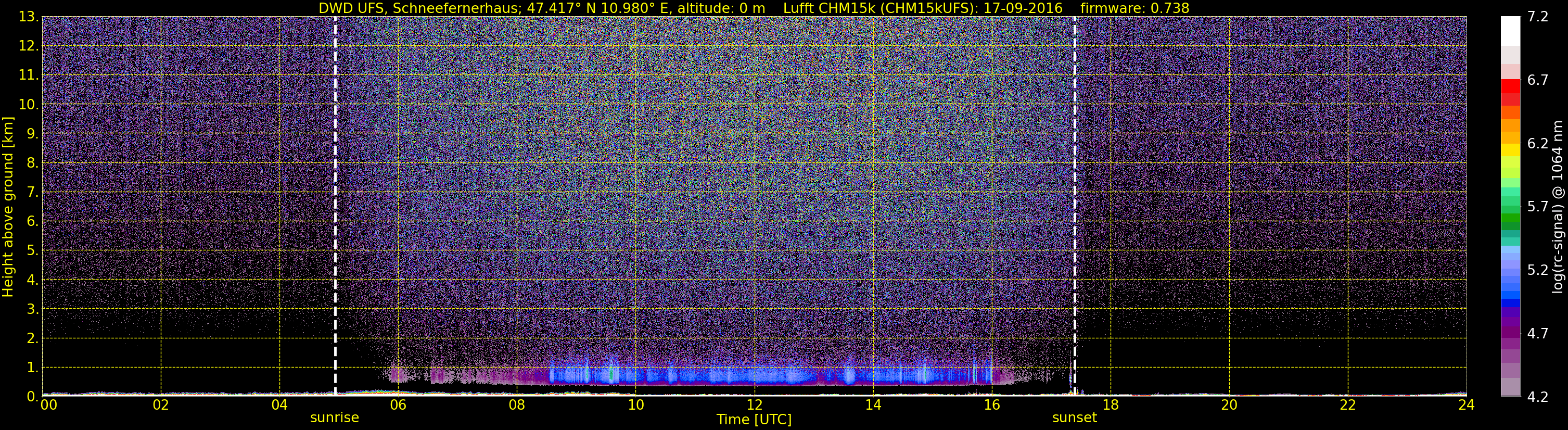
Task: Click the dashed white sunset line
Action: [x=1075, y=207]
